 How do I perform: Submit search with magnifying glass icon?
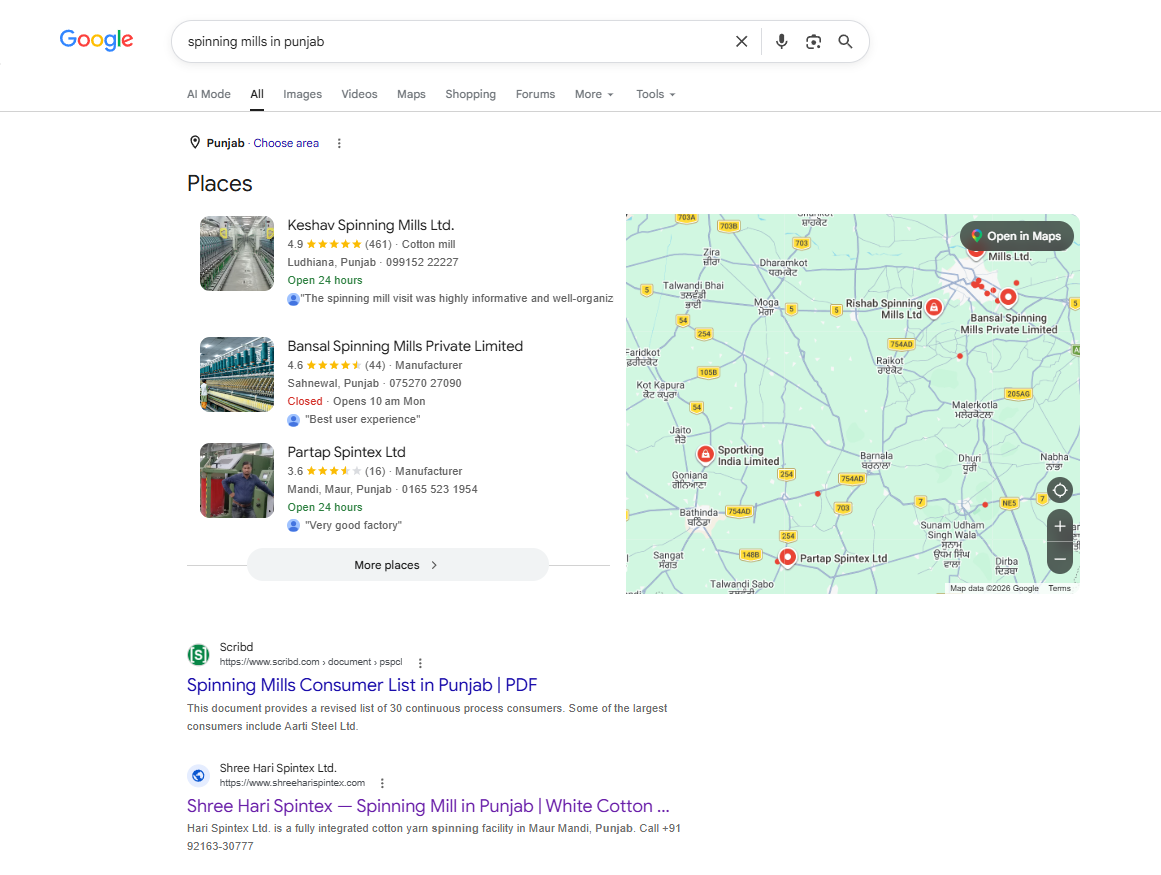click(845, 41)
